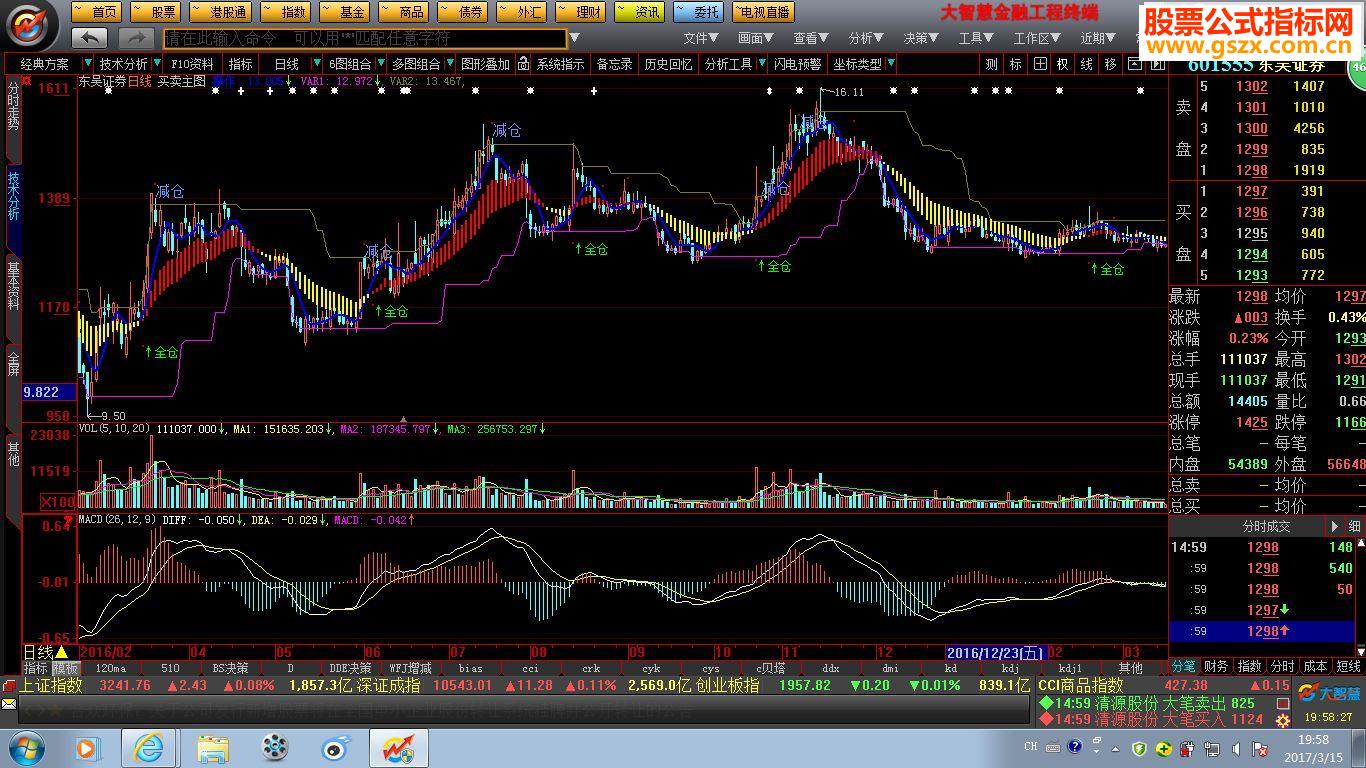
Task: Toggle the 标 annotation display button
Action: 1015,64
